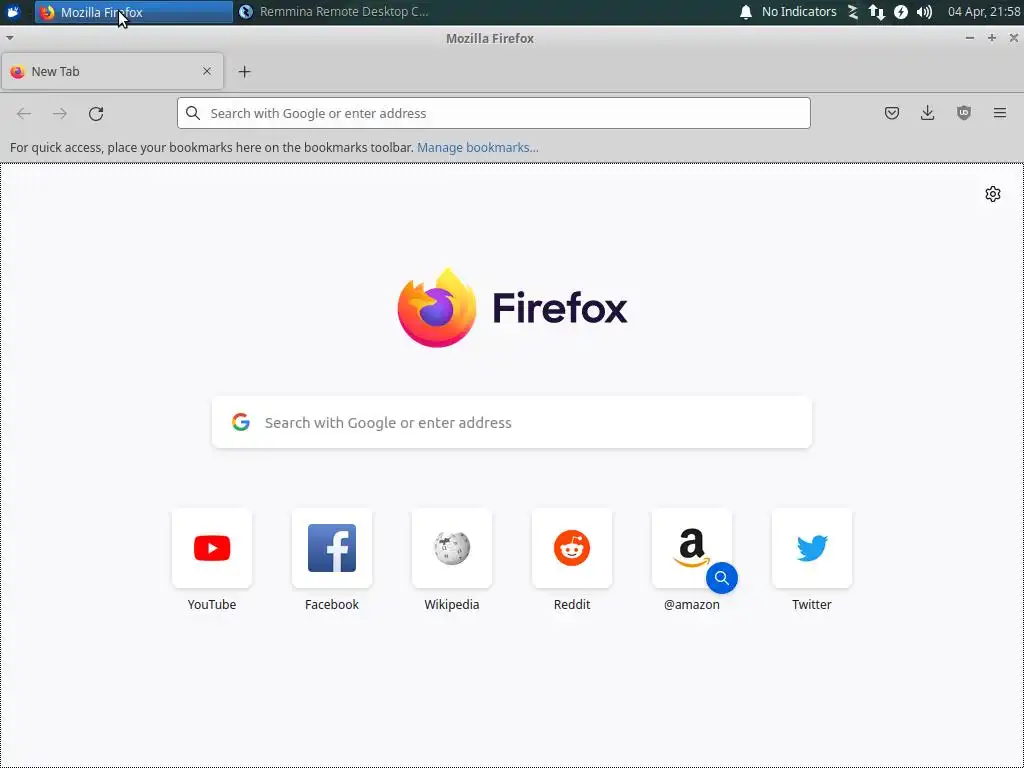Click the address bar field
This screenshot has height=768, width=1024.
(494, 113)
